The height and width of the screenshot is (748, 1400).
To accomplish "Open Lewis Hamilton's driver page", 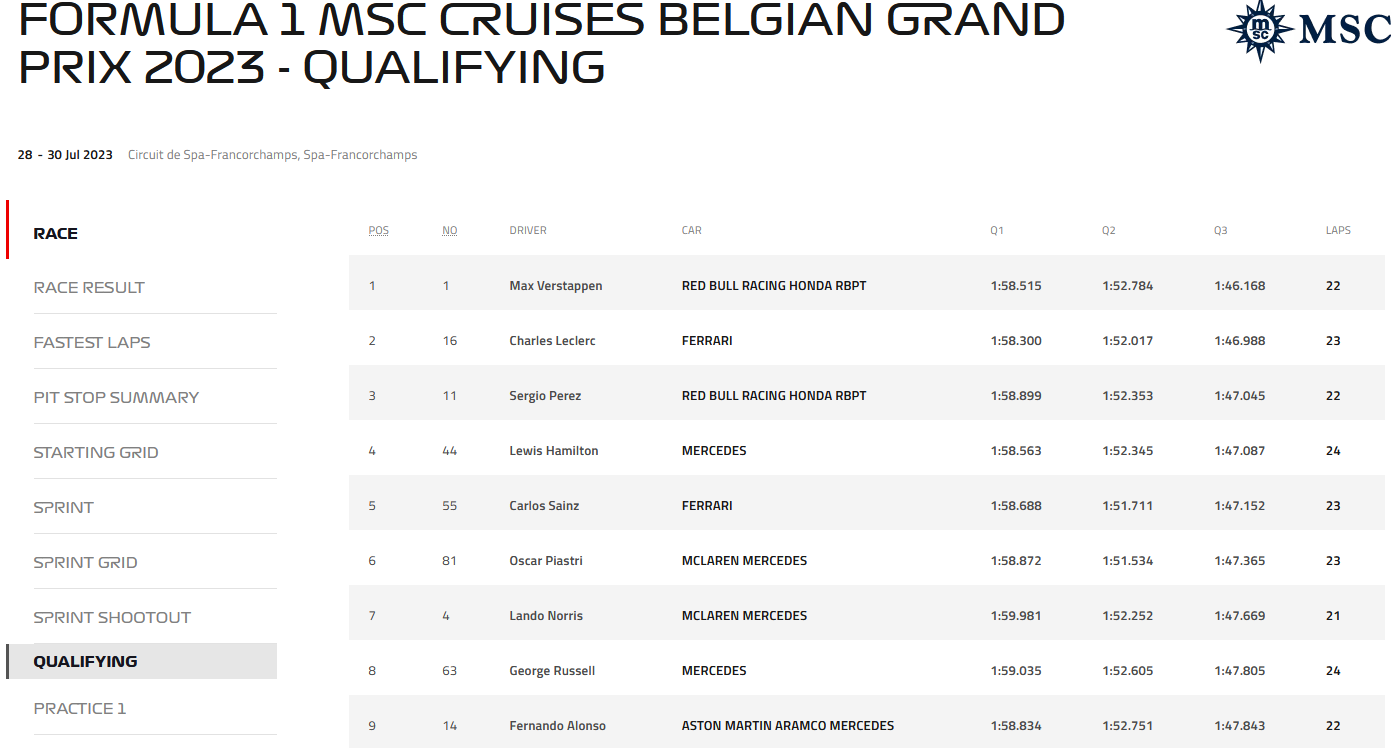I will [x=553, y=451].
